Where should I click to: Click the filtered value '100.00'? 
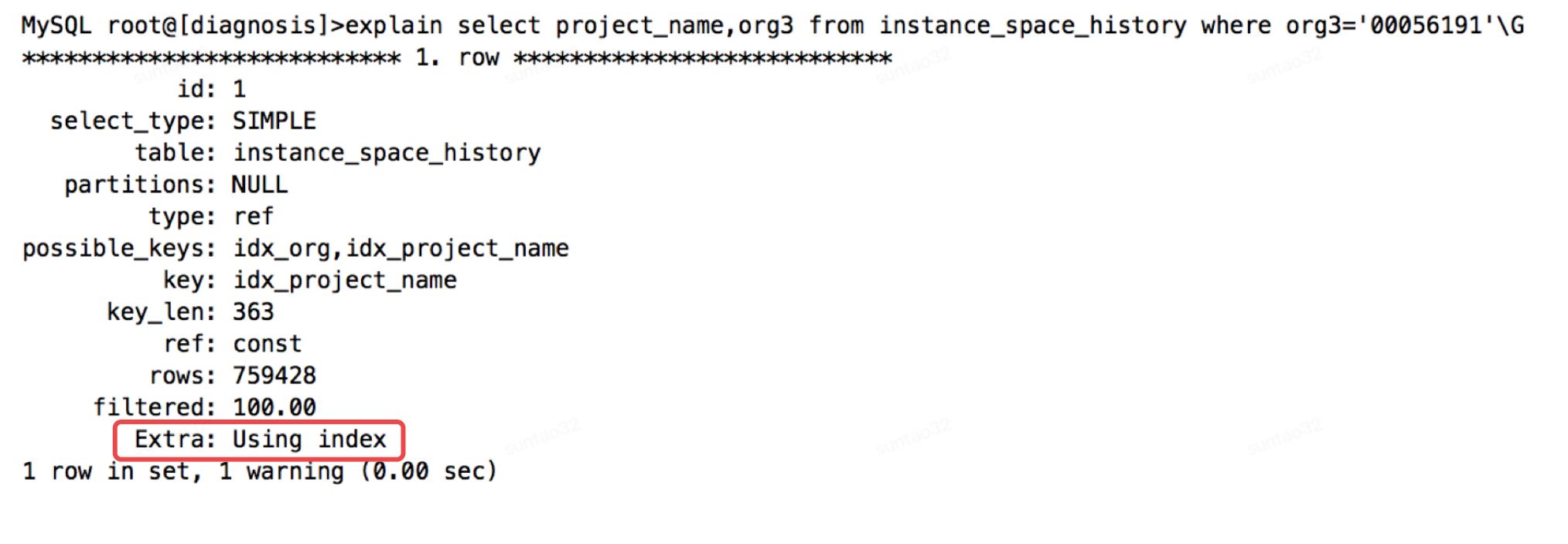tap(274, 407)
